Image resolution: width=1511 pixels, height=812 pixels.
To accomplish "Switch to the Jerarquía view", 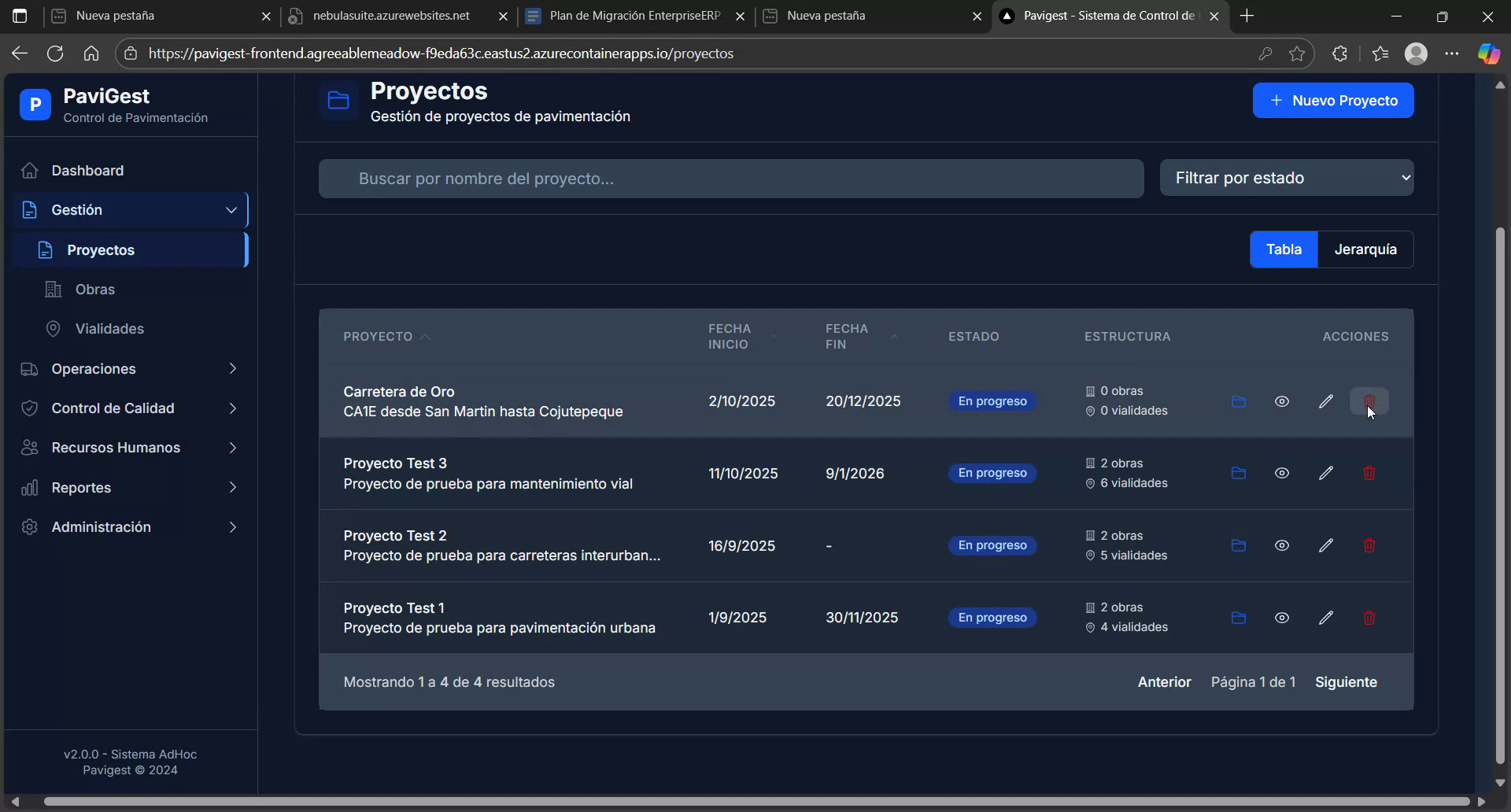I will click(1365, 249).
